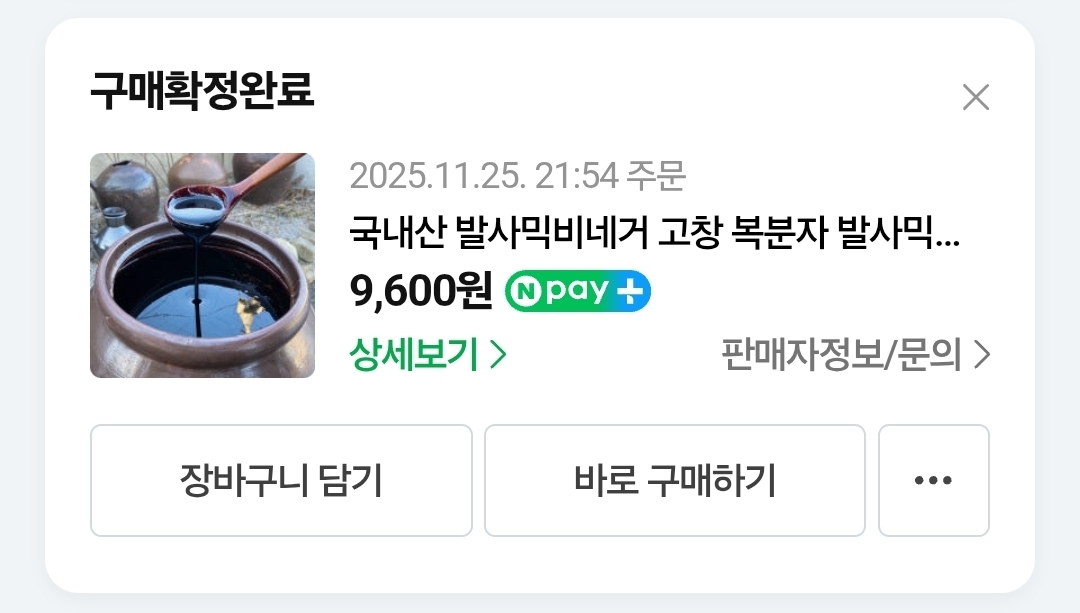Click the 9,600원 price text
This screenshot has height=613, width=1080.
pos(421,291)
